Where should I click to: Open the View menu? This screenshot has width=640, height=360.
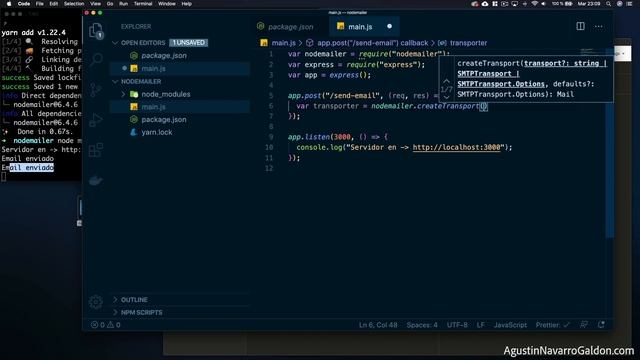click(95, 4)
